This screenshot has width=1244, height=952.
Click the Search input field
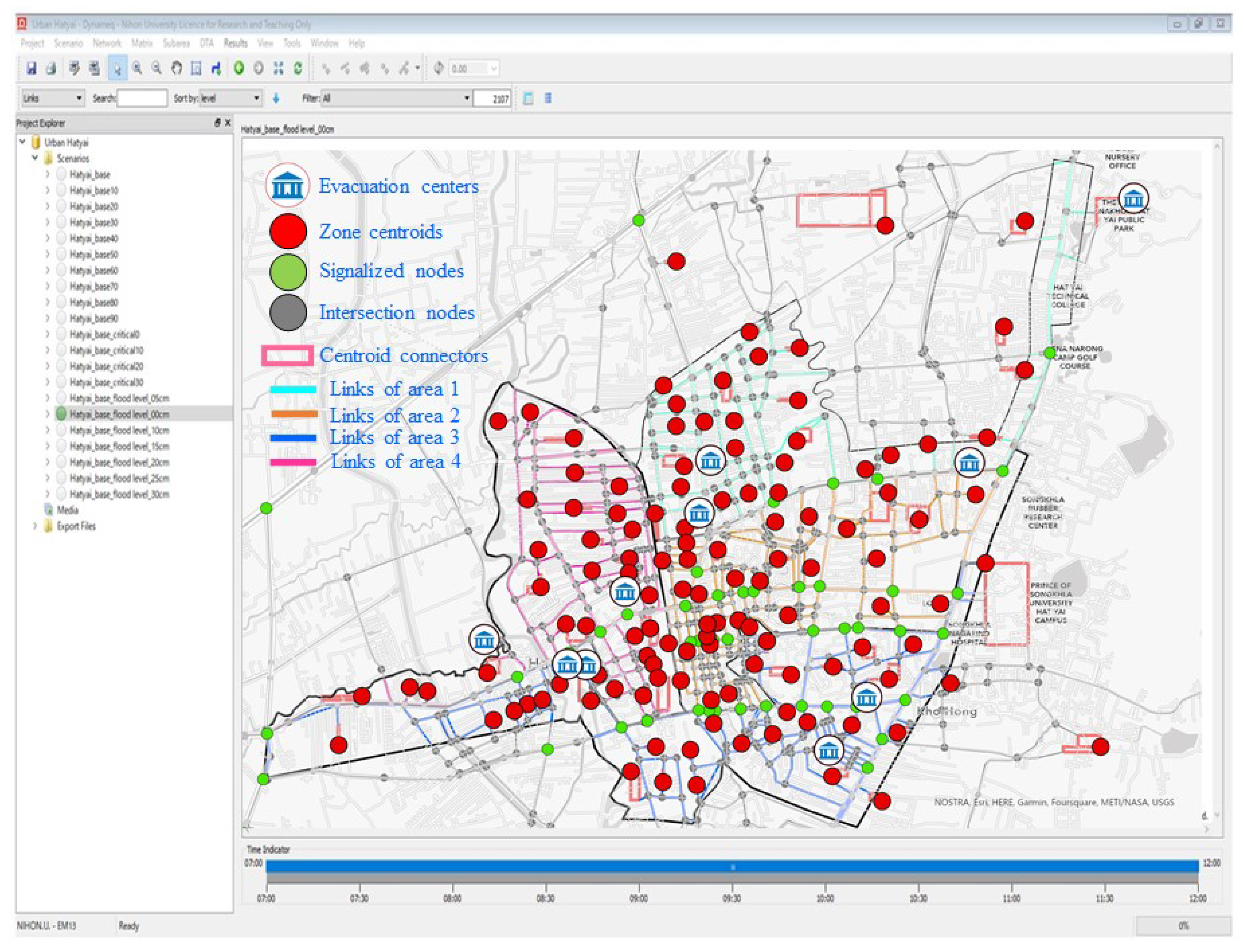coord(142,98)
